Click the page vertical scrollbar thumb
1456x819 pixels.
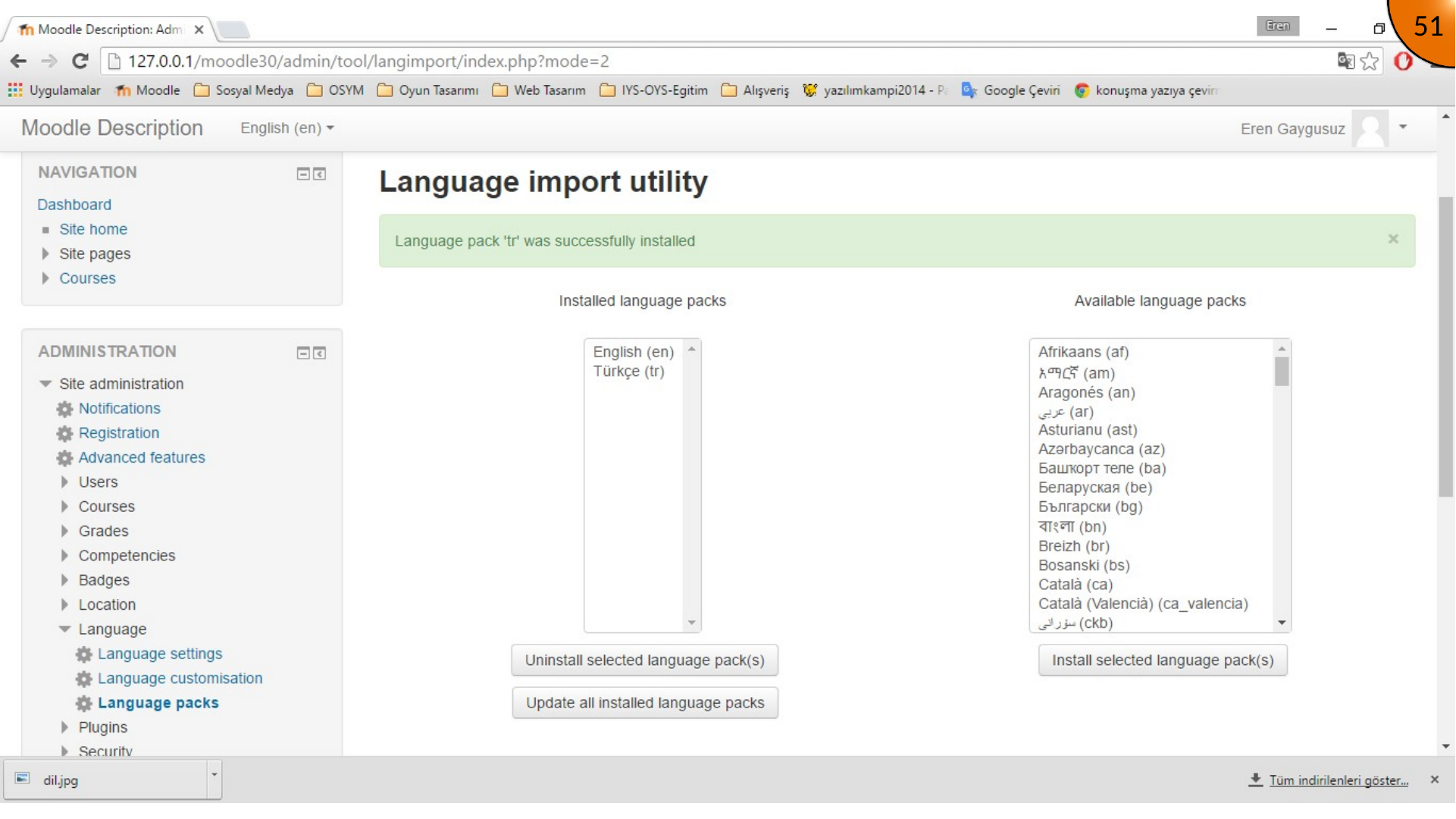[x=1446, y=346]
